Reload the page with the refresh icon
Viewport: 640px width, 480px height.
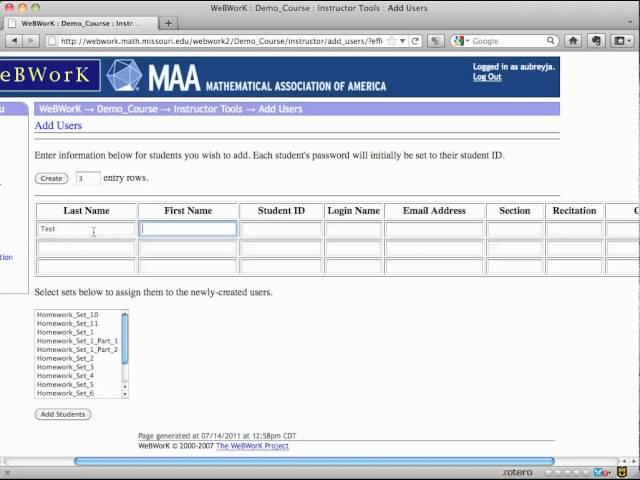click(415, 41)
